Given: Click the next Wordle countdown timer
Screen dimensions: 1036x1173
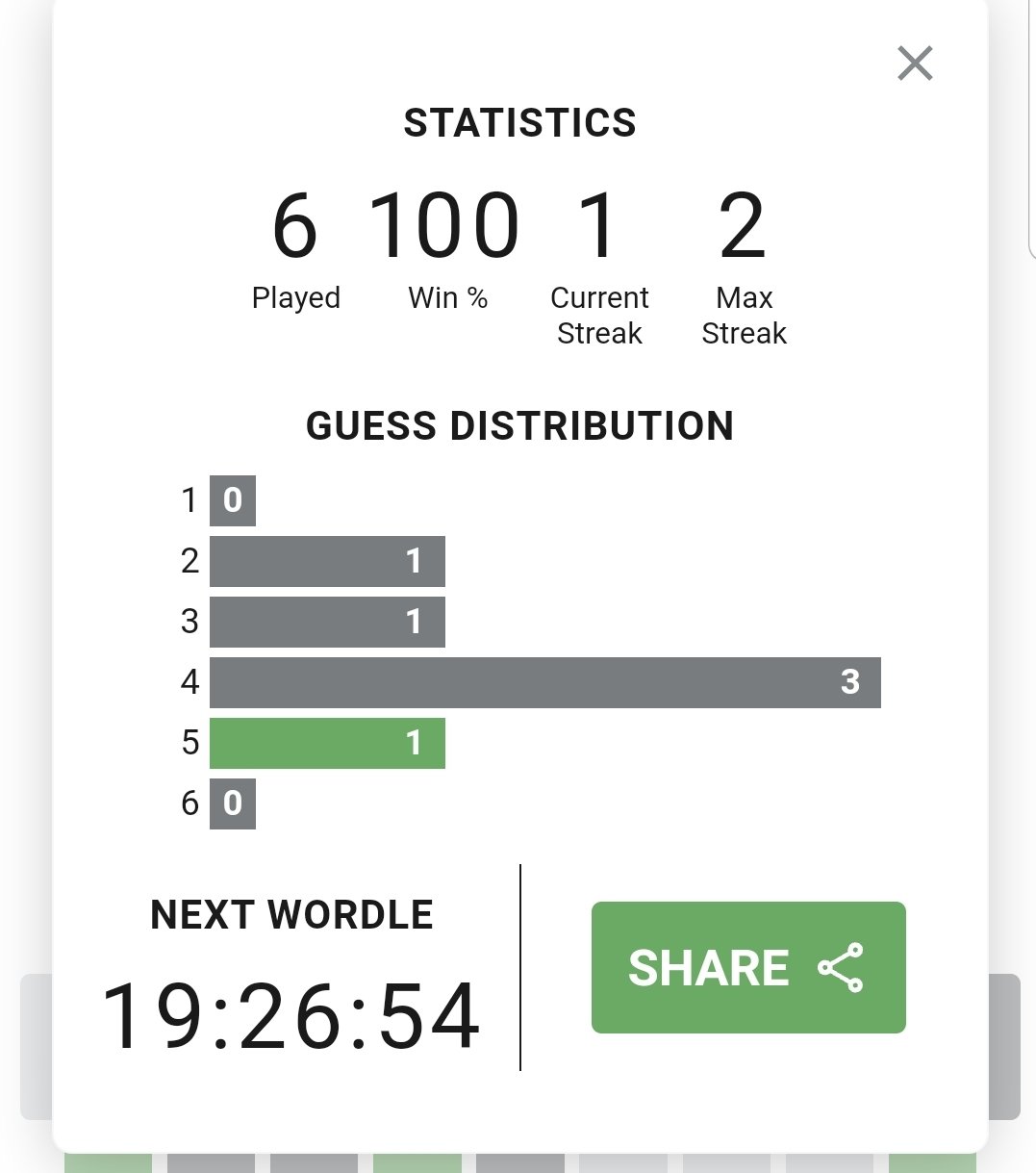Looking at the screenshot, I should click(291, 1016).
